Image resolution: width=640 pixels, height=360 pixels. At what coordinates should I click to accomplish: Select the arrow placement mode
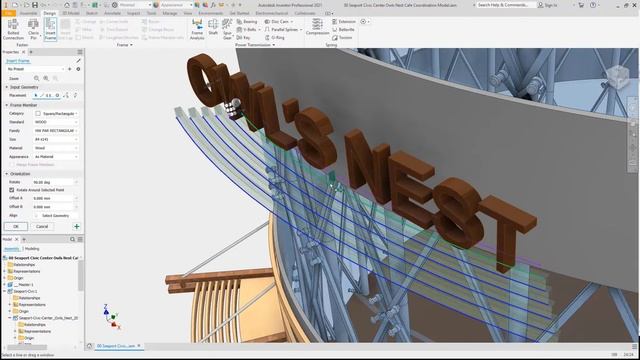pyautogui.click(x=36, y=95)
